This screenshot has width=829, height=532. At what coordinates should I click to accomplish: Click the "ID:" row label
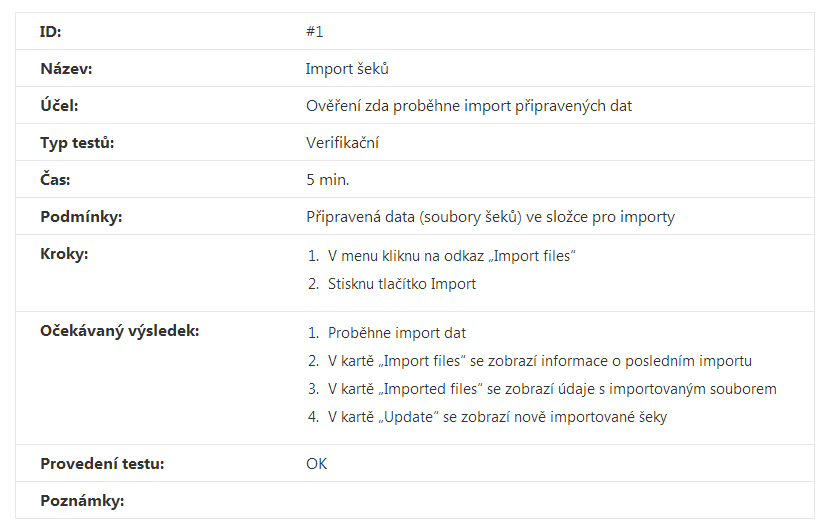51,32
